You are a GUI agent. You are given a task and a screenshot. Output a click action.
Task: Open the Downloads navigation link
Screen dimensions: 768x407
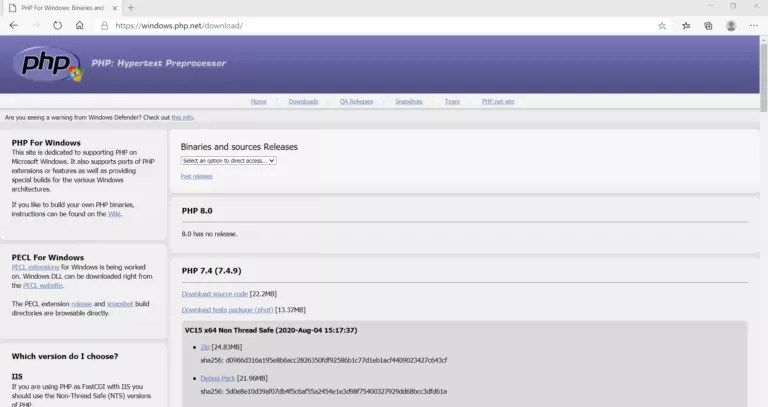pos(303,101)
